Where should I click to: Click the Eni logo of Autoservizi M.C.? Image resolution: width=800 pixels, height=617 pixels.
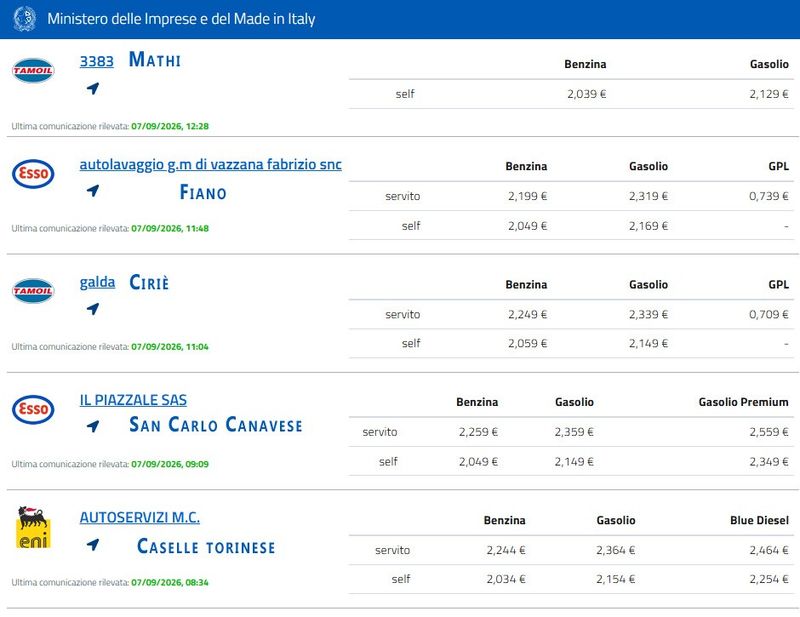click(33, 527)
